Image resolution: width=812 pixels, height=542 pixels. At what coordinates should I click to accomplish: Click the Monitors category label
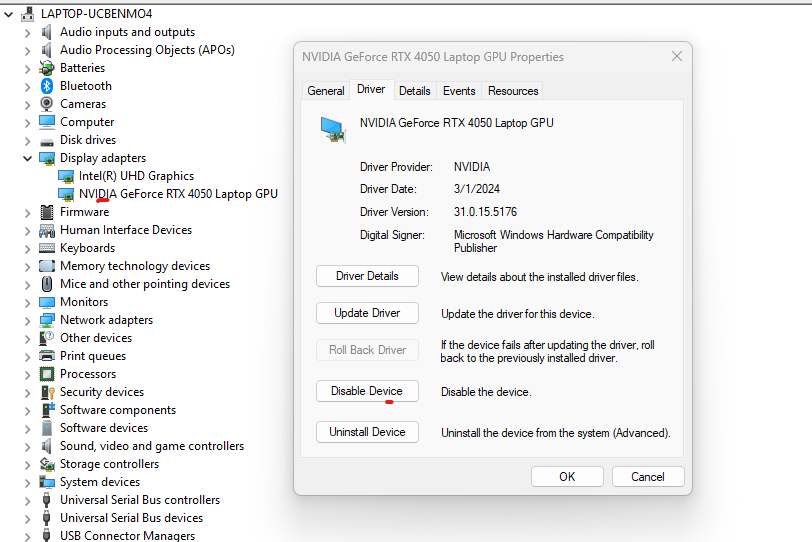[84, 302]
